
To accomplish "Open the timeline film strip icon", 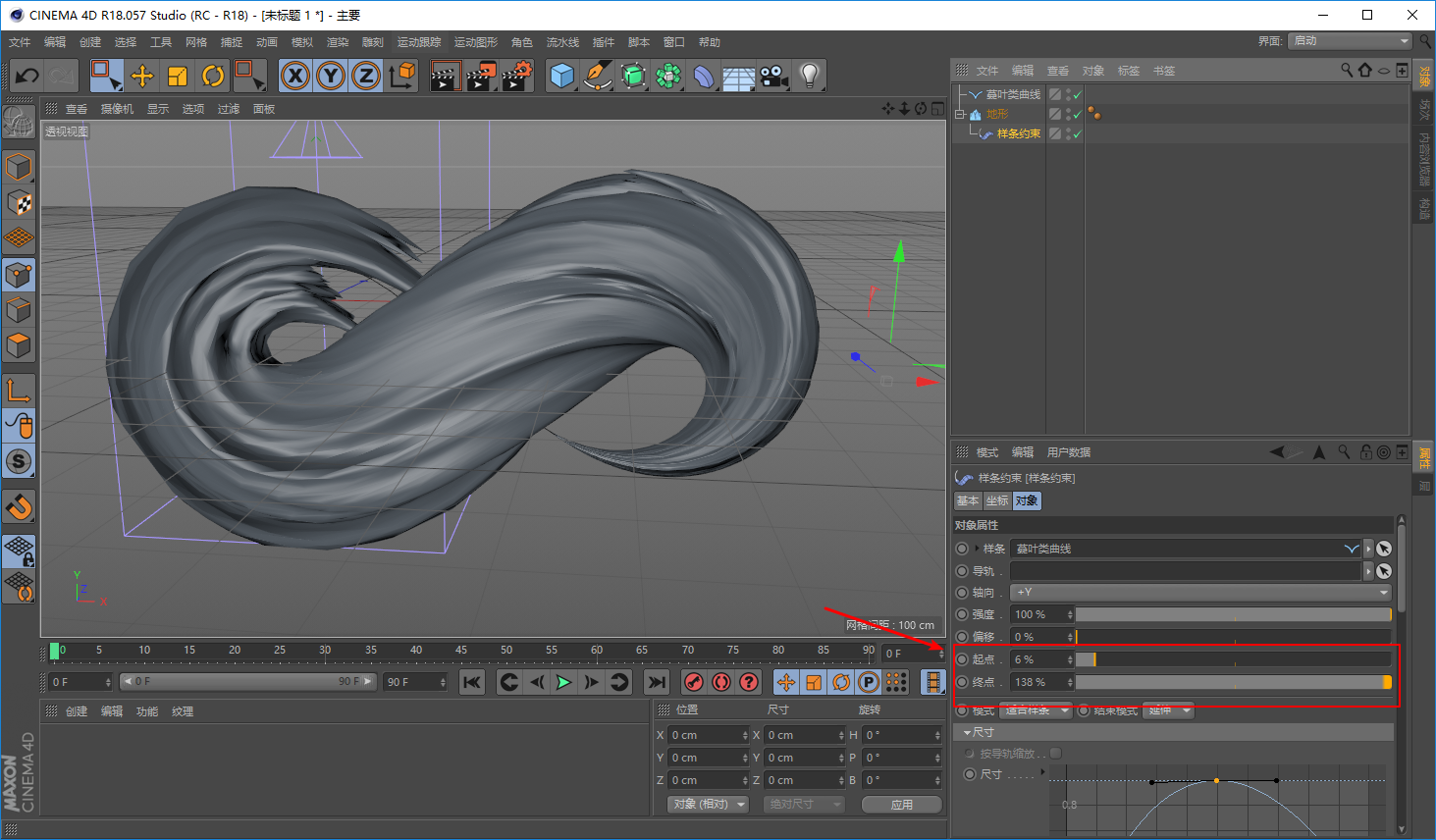I will [x=933, y=682].
